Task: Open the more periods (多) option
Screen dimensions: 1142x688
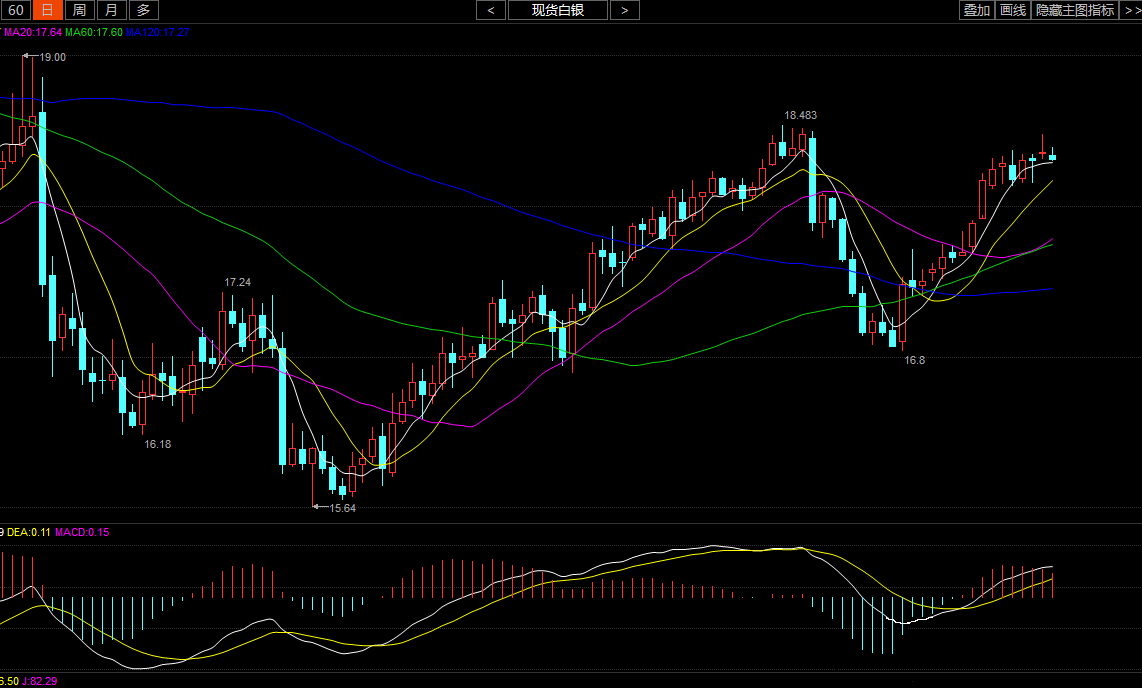Action: click(143, 10)
